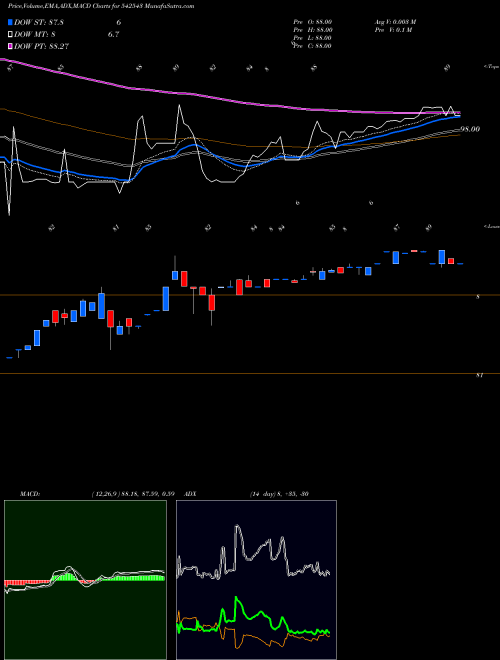
Task: Click the 'Pre V: 0.1 M' volume text
Action: pos(394,30)
